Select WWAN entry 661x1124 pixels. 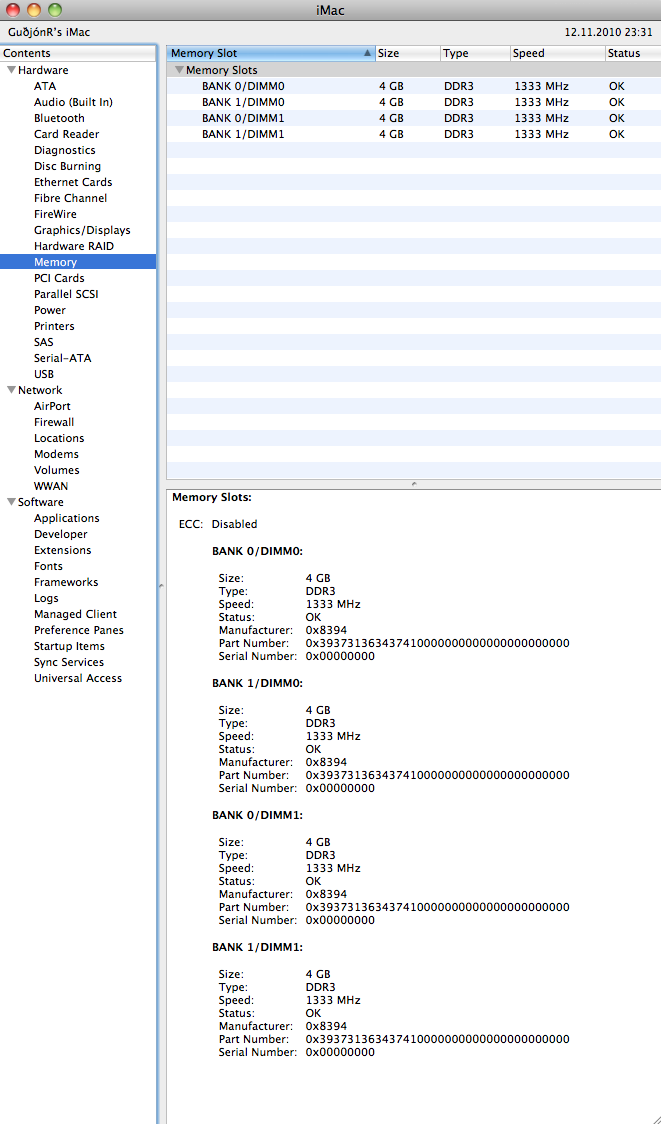coord(51,486)
